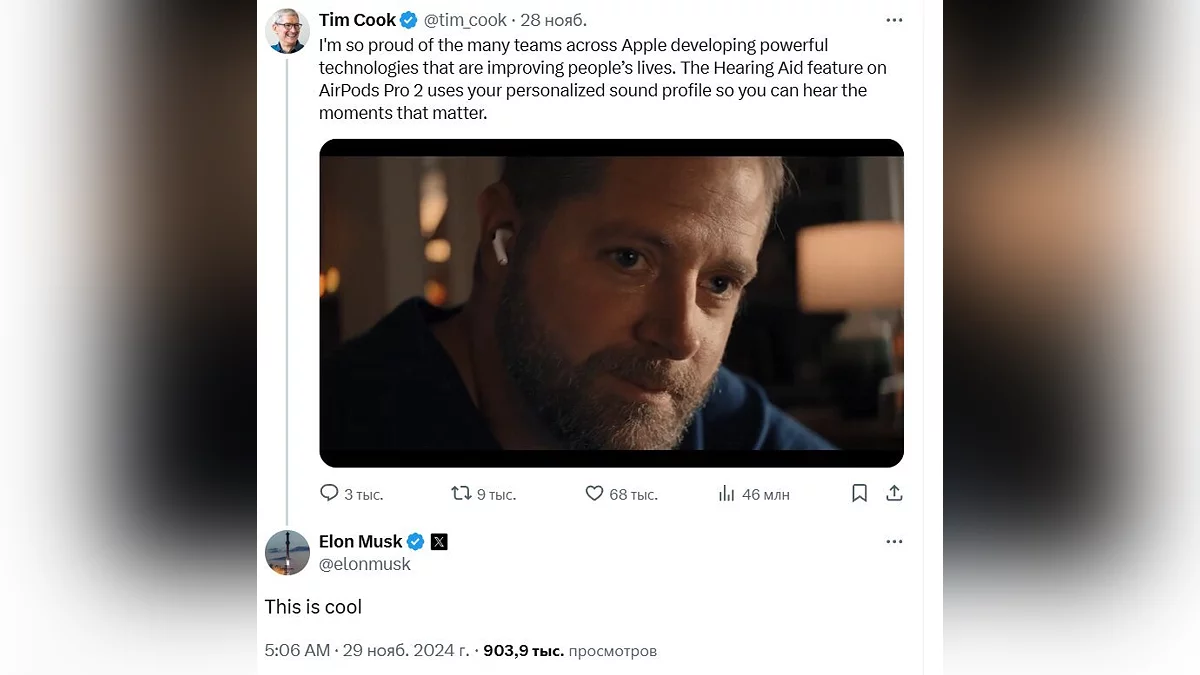
Task: Open the @tim_cook handle link
Action: coord(466,20)
